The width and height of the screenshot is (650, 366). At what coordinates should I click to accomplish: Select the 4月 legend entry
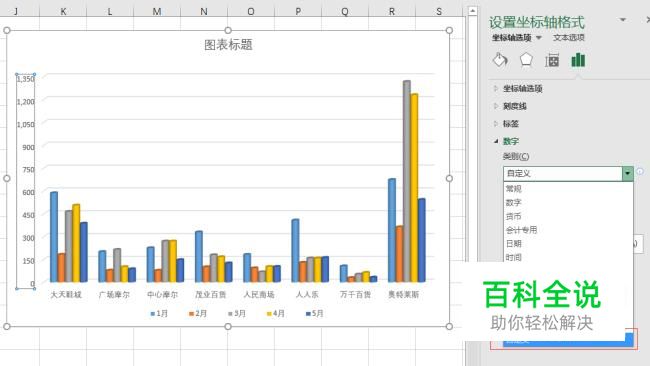(x=276, y=313)
